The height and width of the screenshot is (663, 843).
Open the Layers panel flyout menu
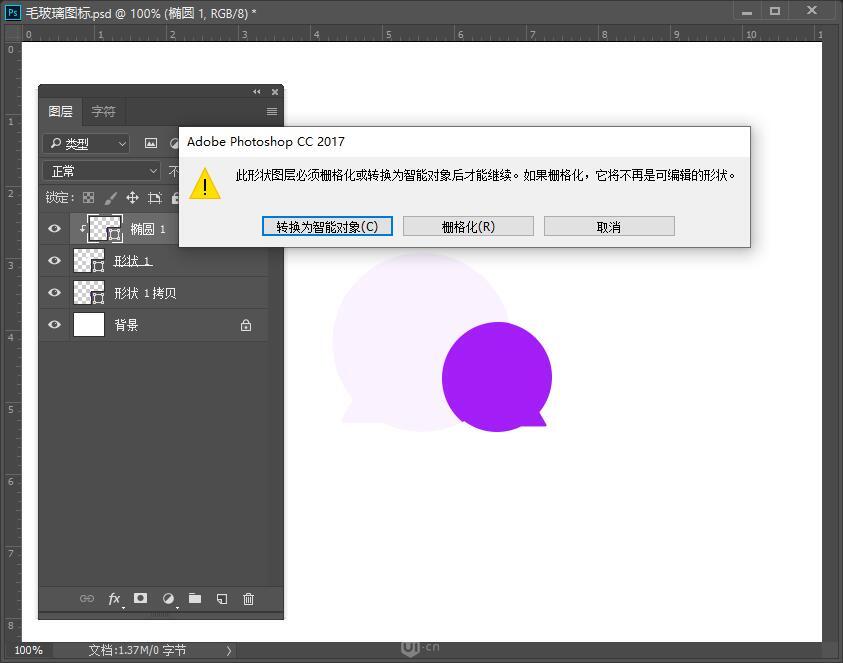pyautogui.click(x=271, y=111)
